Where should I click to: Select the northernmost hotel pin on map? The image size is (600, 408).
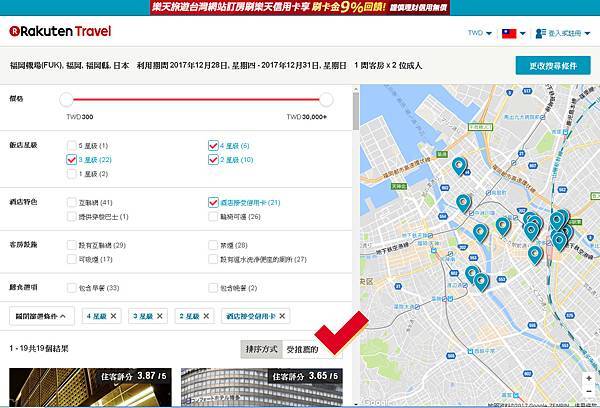(x=459, y=166)
